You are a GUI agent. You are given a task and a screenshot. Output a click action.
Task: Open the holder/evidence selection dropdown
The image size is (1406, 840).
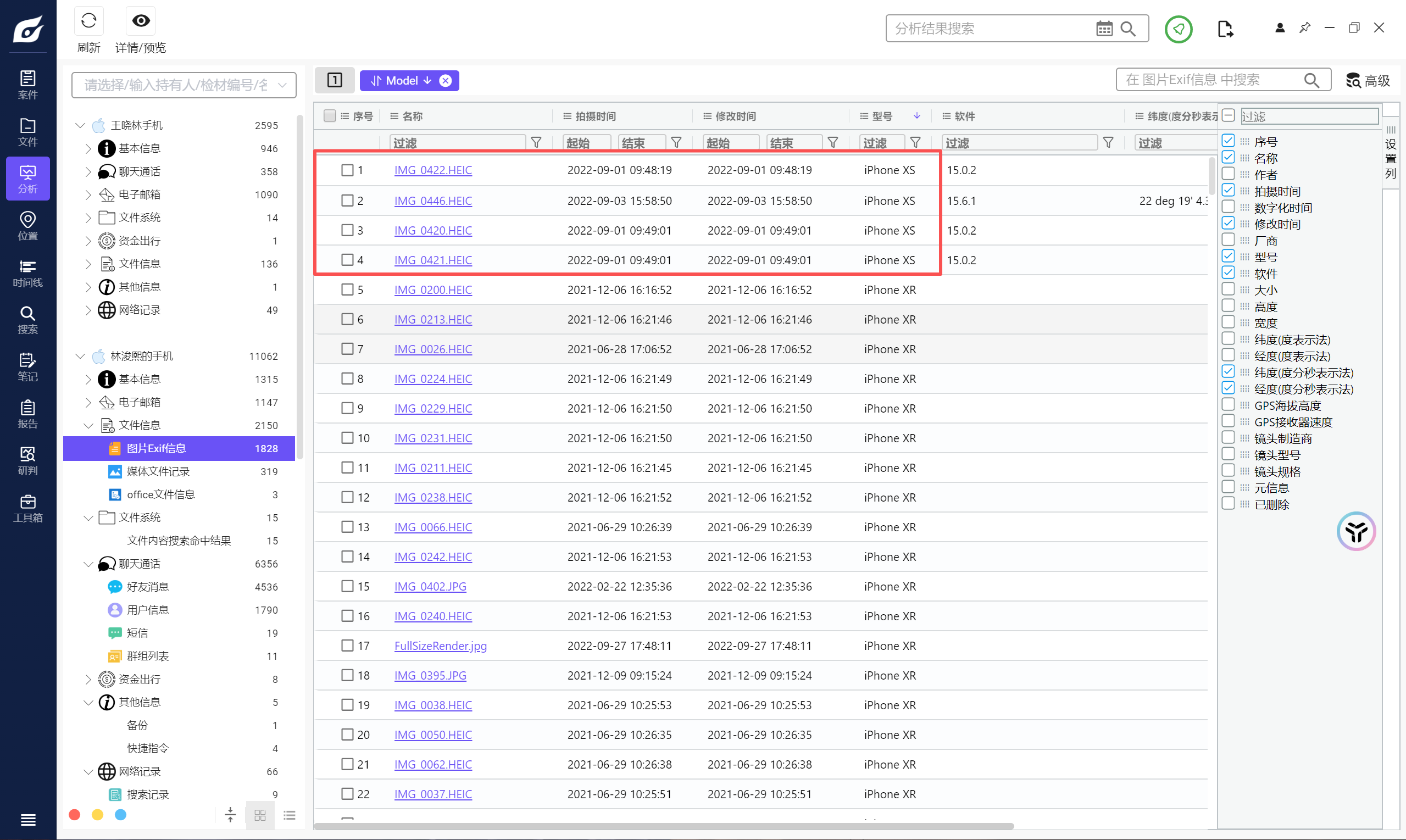[x=184, y=85]
